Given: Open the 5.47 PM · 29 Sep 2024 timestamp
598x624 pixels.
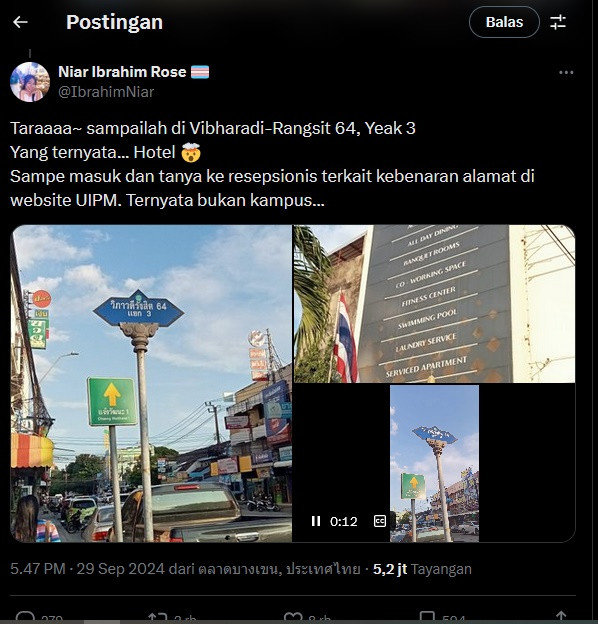Looking at the screenshot, I should (88, 569).
